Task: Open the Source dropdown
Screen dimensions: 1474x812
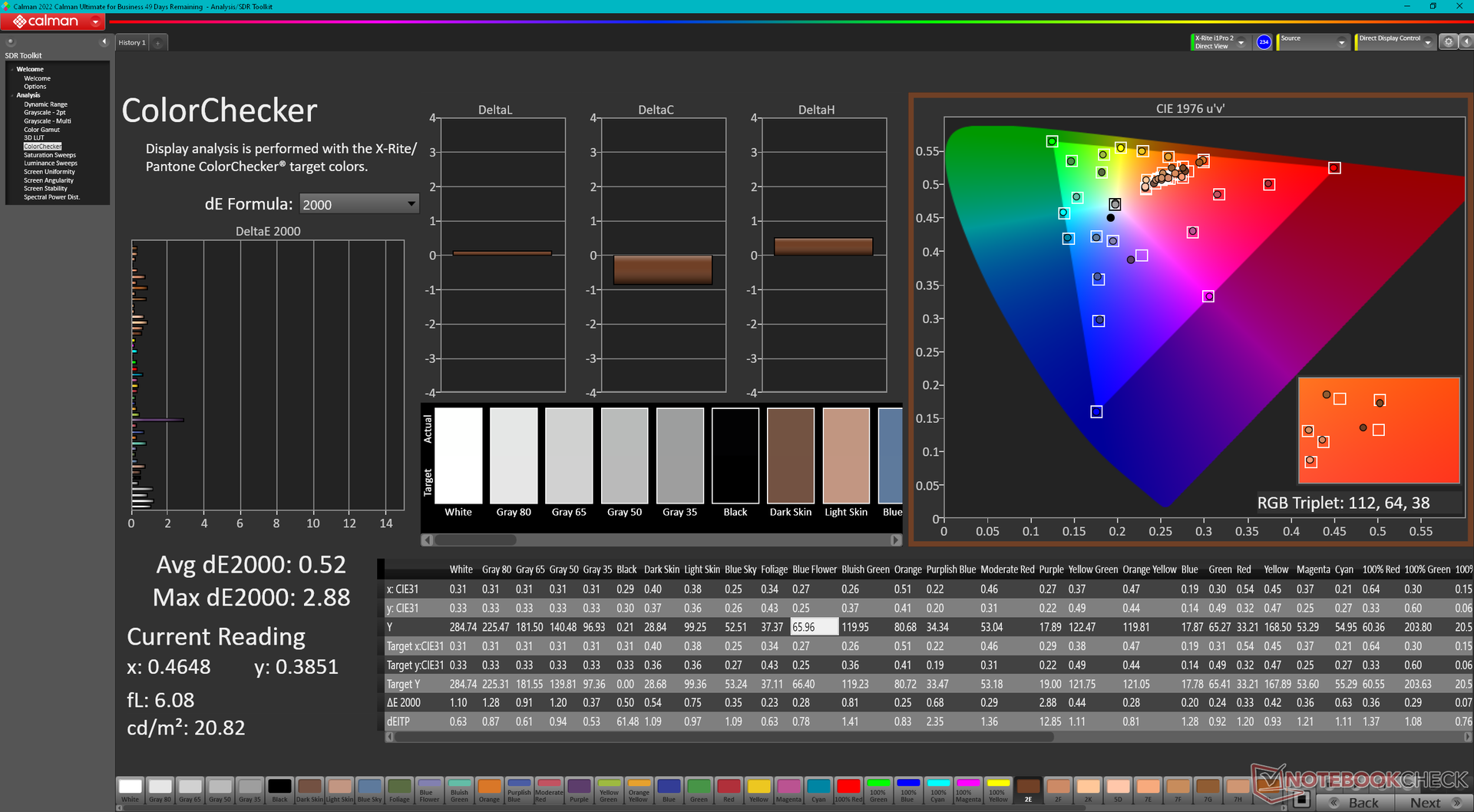Action: (x=1341, y=43)
